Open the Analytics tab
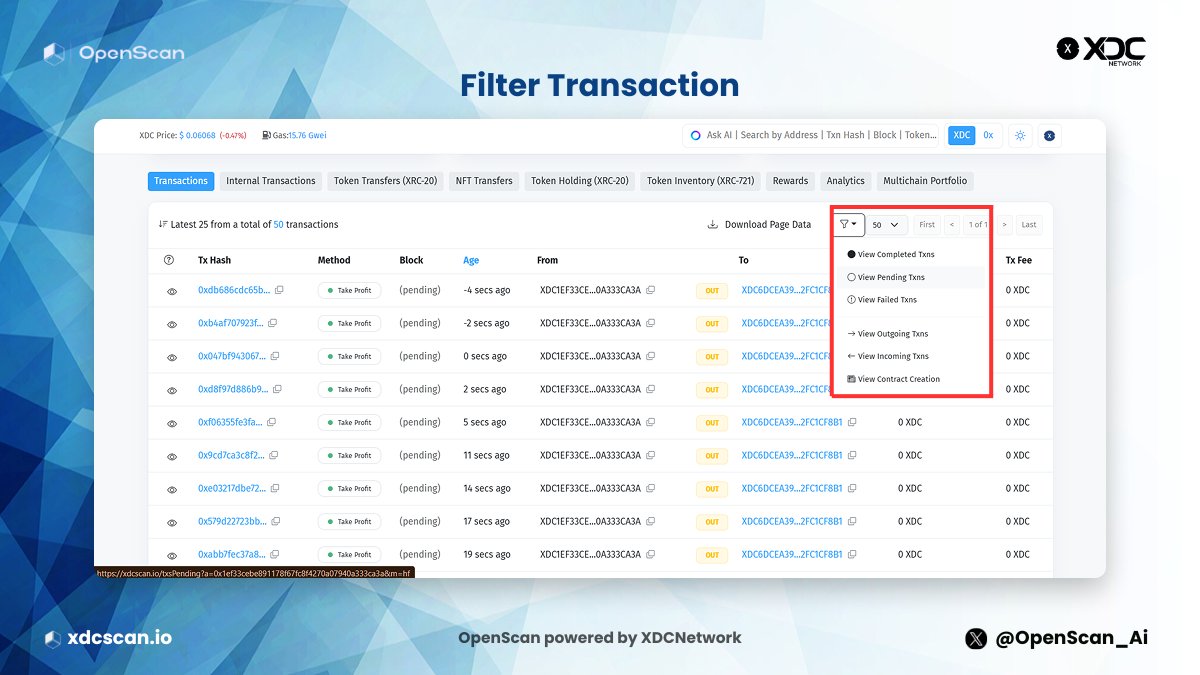Image resolution: width=1200 pixels, height=675 pixels. [x=845, y=181]
